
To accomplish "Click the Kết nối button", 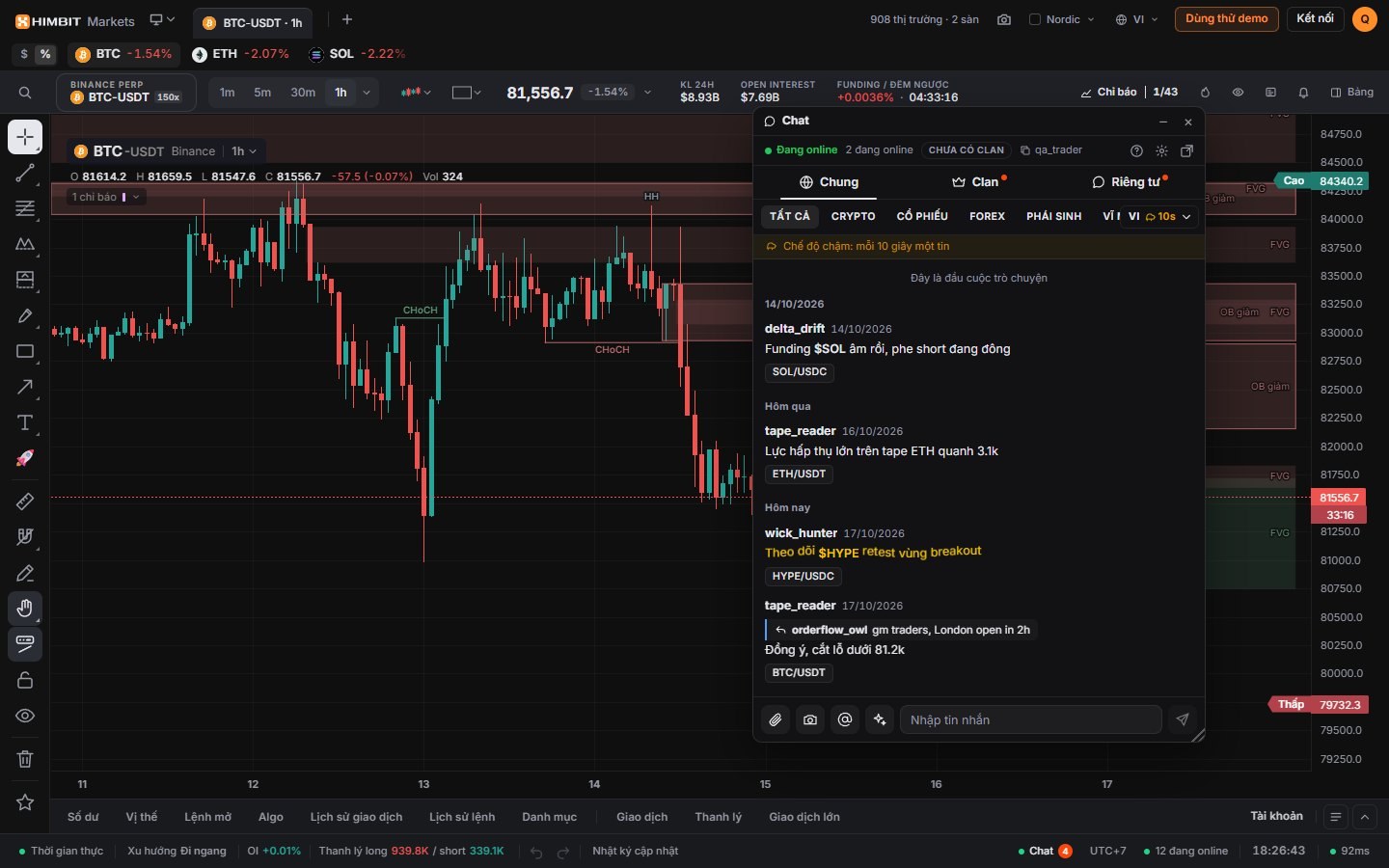I will pyautogui.click(x=1315, y=19).
